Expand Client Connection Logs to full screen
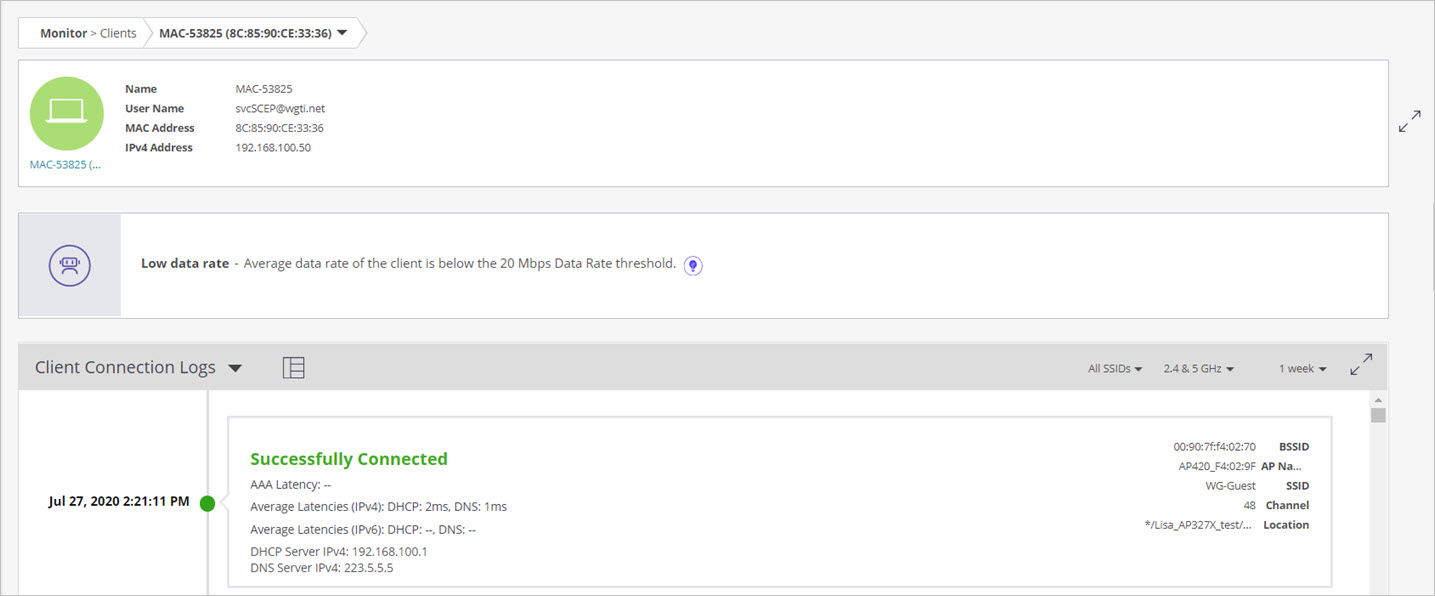 (1361, 364)
